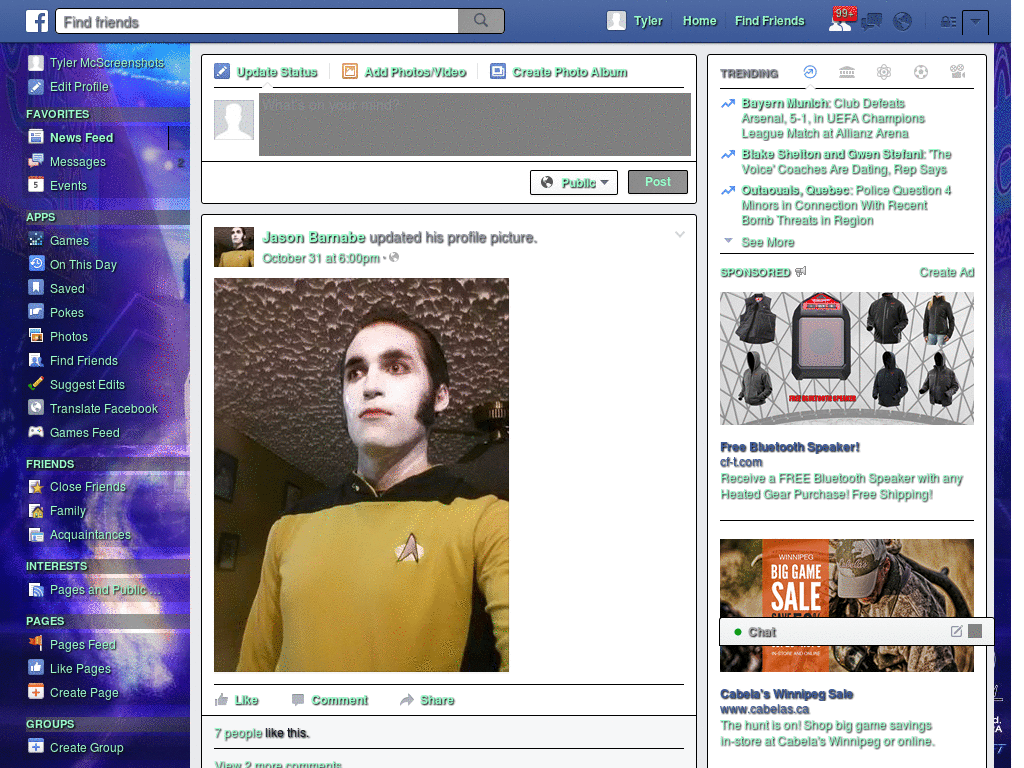Click Free Bluetooth Speaker ad image

click(846, 359)
